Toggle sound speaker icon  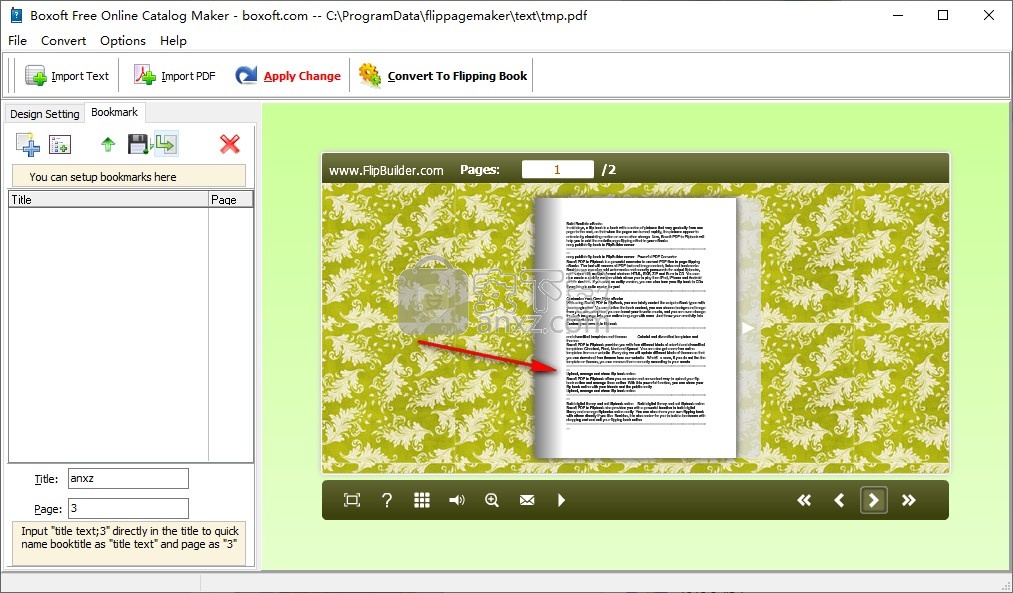457,500
